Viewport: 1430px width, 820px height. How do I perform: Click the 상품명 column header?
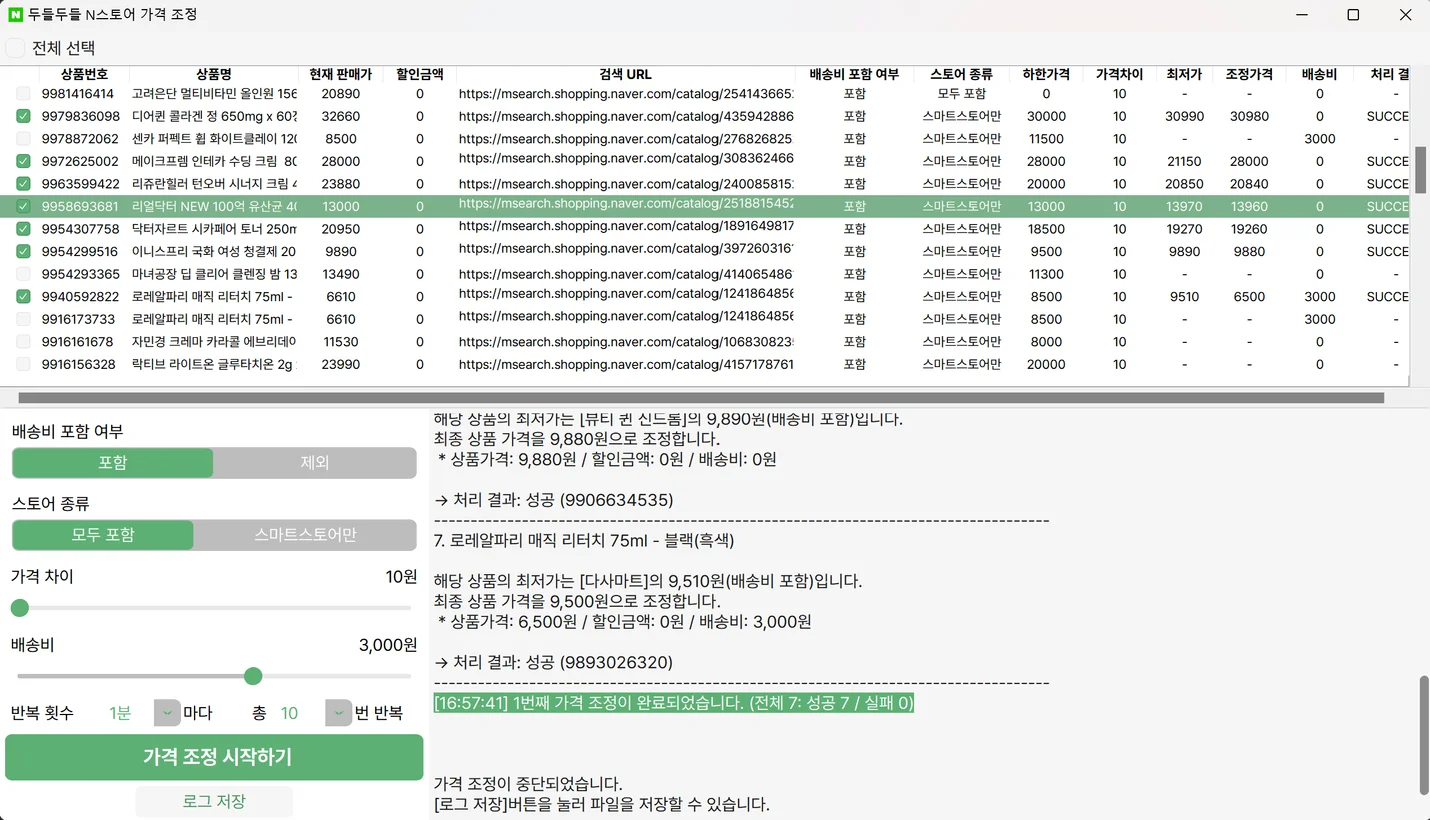click(x=214, y=74)
